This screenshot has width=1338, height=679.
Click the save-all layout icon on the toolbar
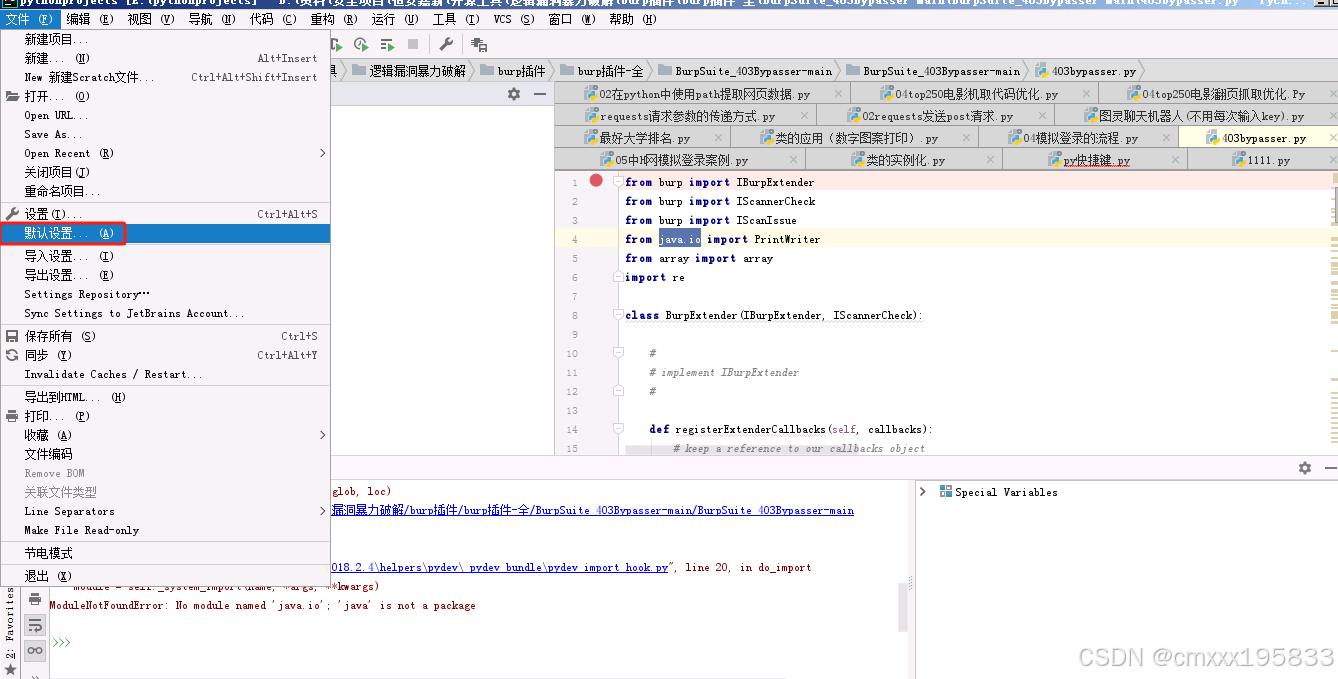click(477, 44)
